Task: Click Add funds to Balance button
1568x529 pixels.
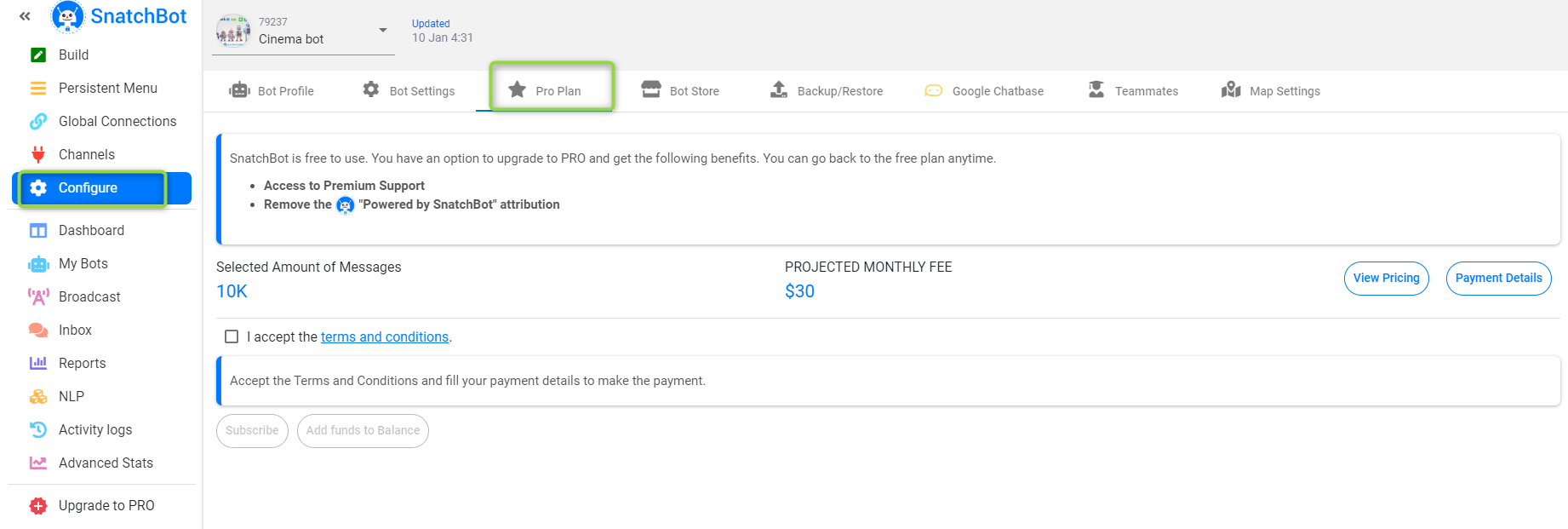Action: click(x=363, y=431)
